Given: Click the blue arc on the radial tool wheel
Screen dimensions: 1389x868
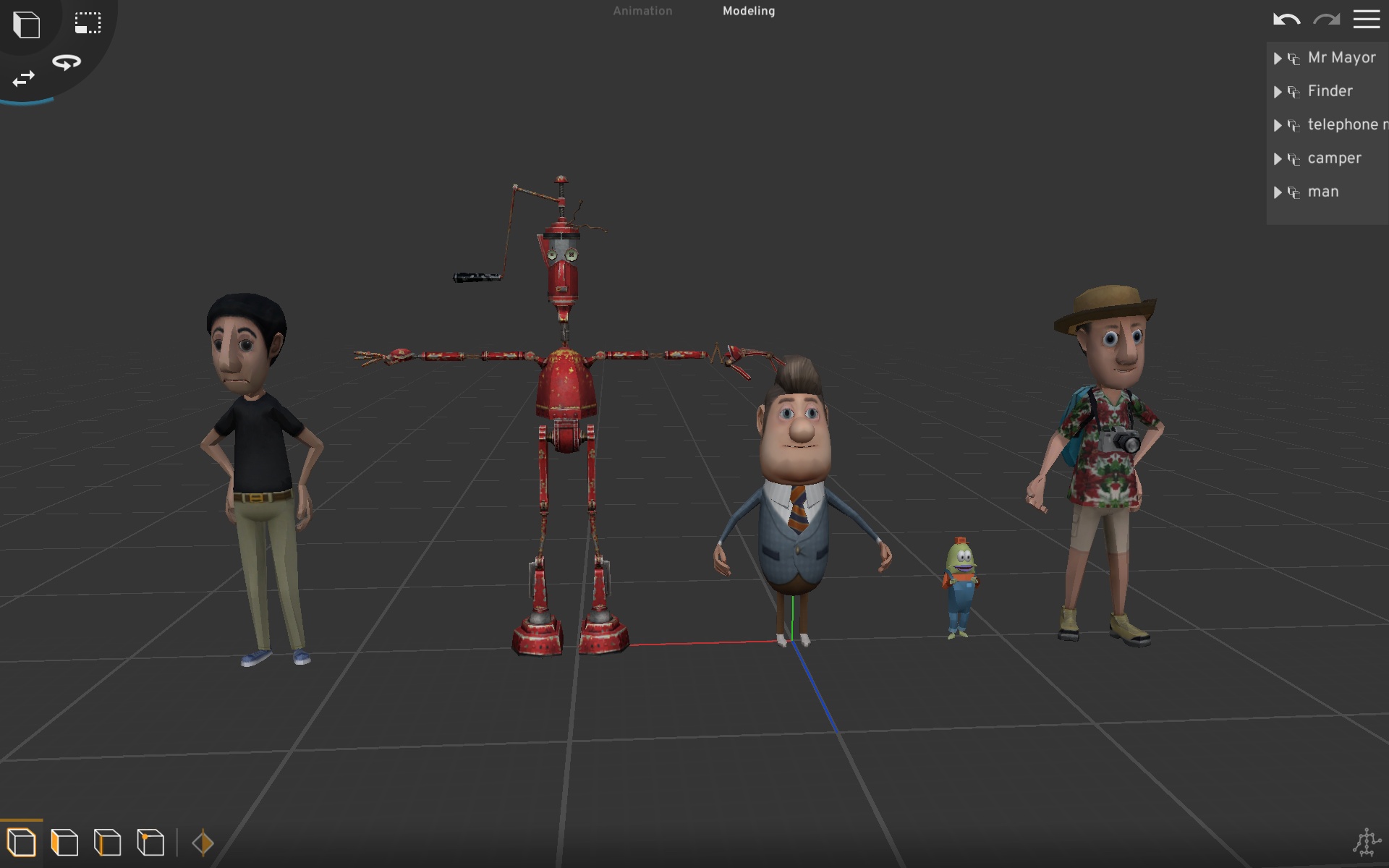Looking at the screenshot, I should [29, 101].
